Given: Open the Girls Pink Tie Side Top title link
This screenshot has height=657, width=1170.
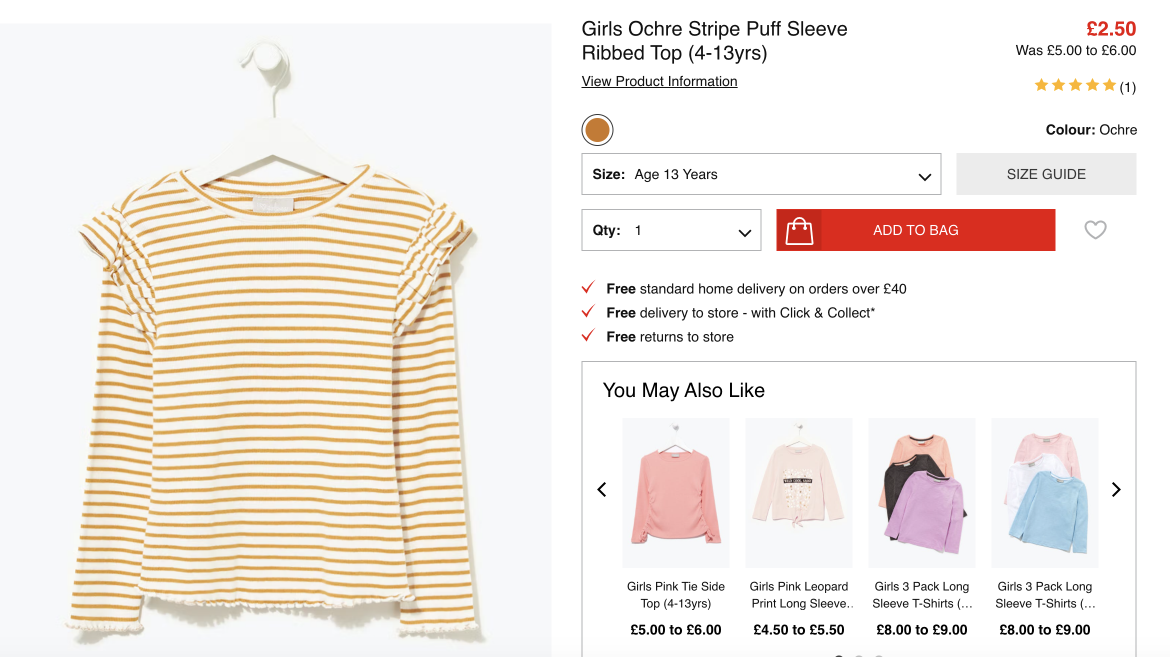Looking at the screenshot, I should pyautogui.click(x=676, y=595).
